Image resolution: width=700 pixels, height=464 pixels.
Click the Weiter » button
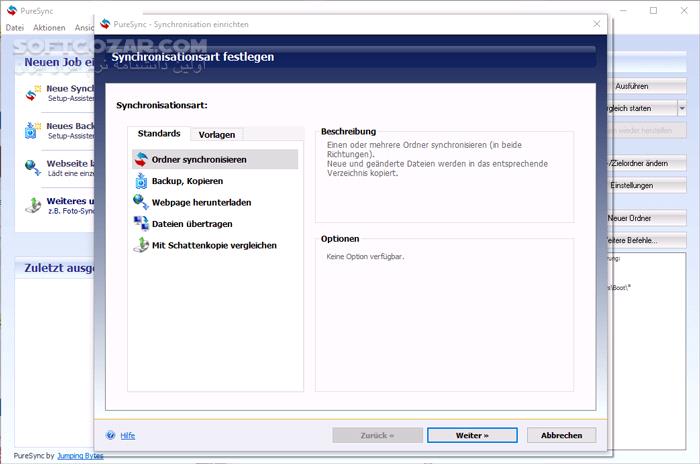[472, 435]
